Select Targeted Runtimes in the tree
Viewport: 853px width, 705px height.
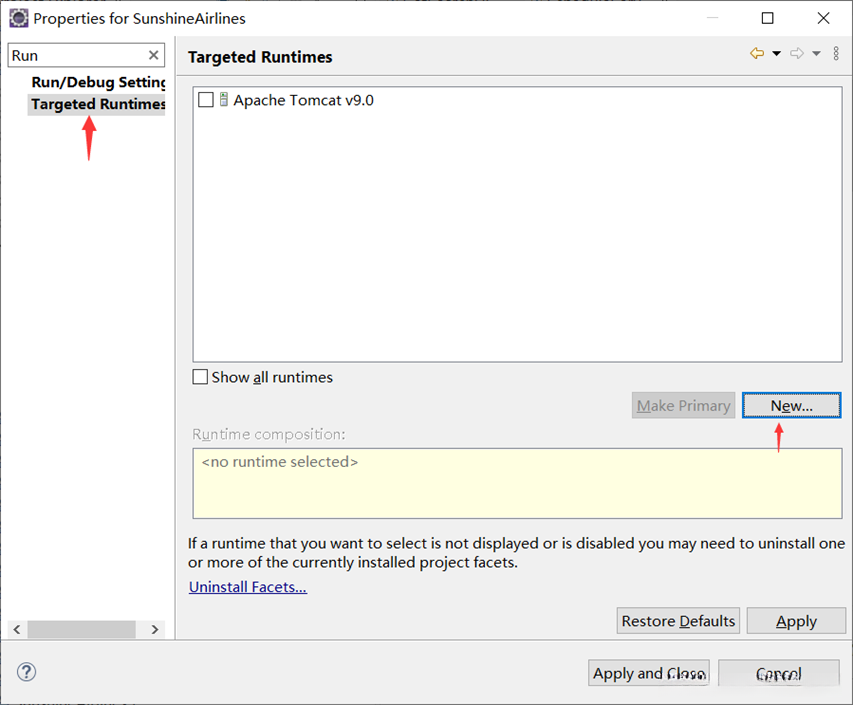[98, 104]
